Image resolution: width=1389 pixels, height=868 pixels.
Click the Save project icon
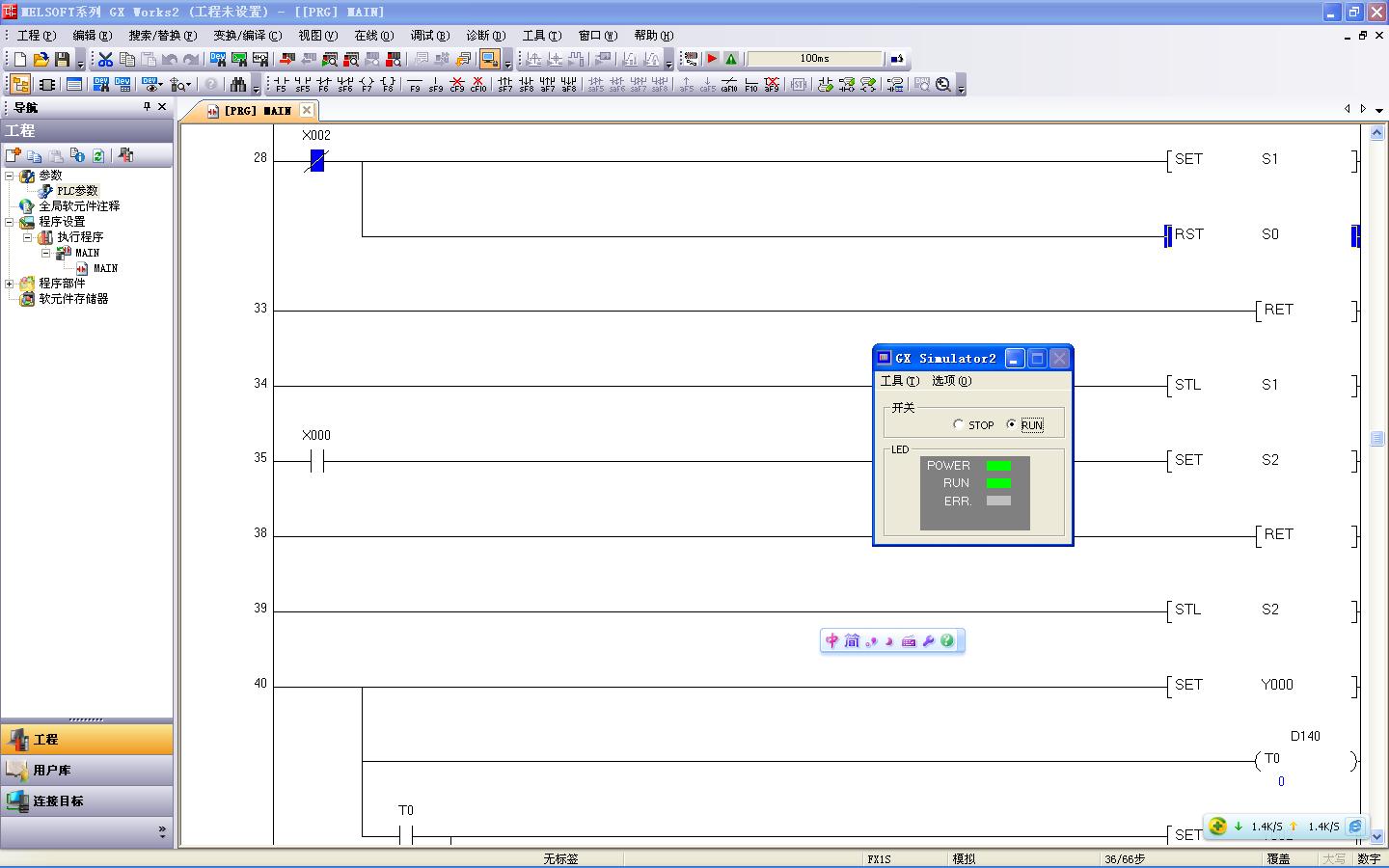(62, 60)
